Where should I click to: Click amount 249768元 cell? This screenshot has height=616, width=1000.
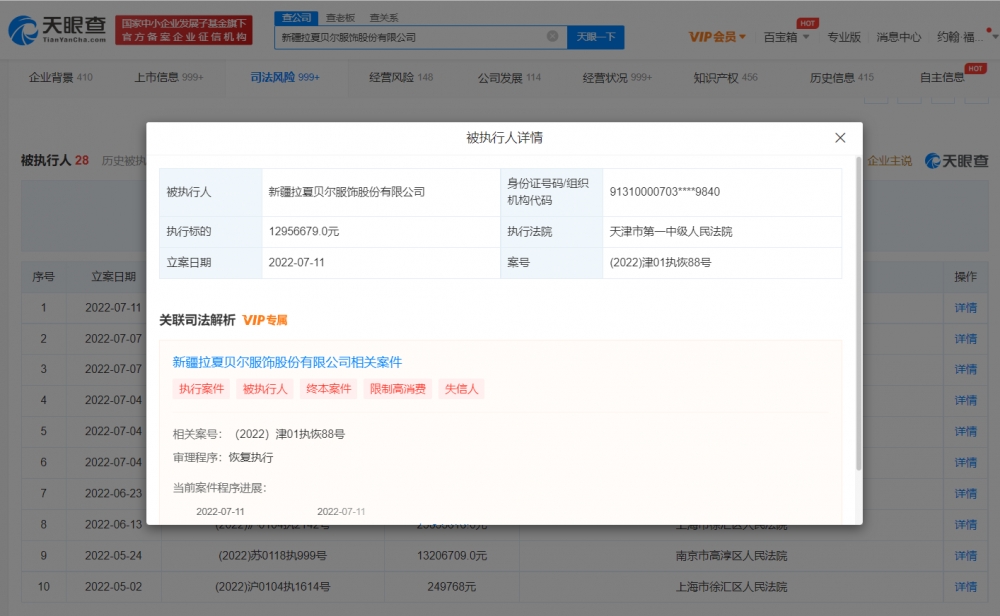pos(452,587)
